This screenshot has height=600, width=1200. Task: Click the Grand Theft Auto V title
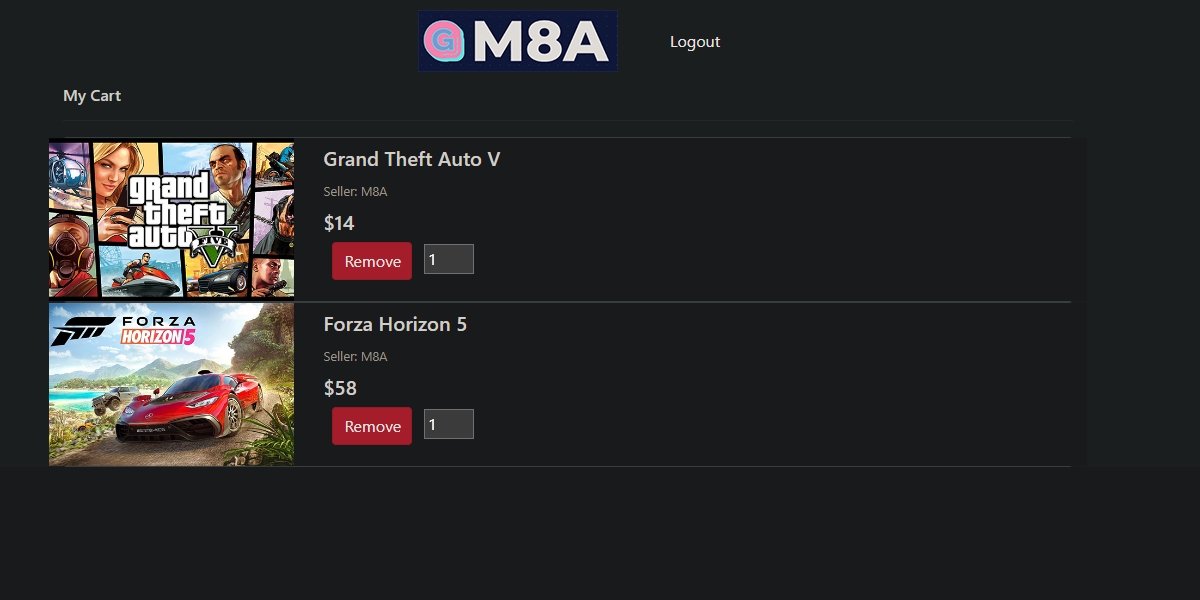[x=412, y=159]
